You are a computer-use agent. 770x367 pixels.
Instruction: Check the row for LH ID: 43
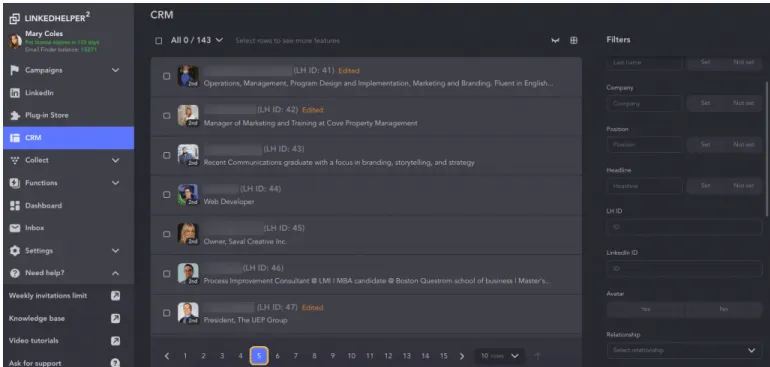point(166,155)
